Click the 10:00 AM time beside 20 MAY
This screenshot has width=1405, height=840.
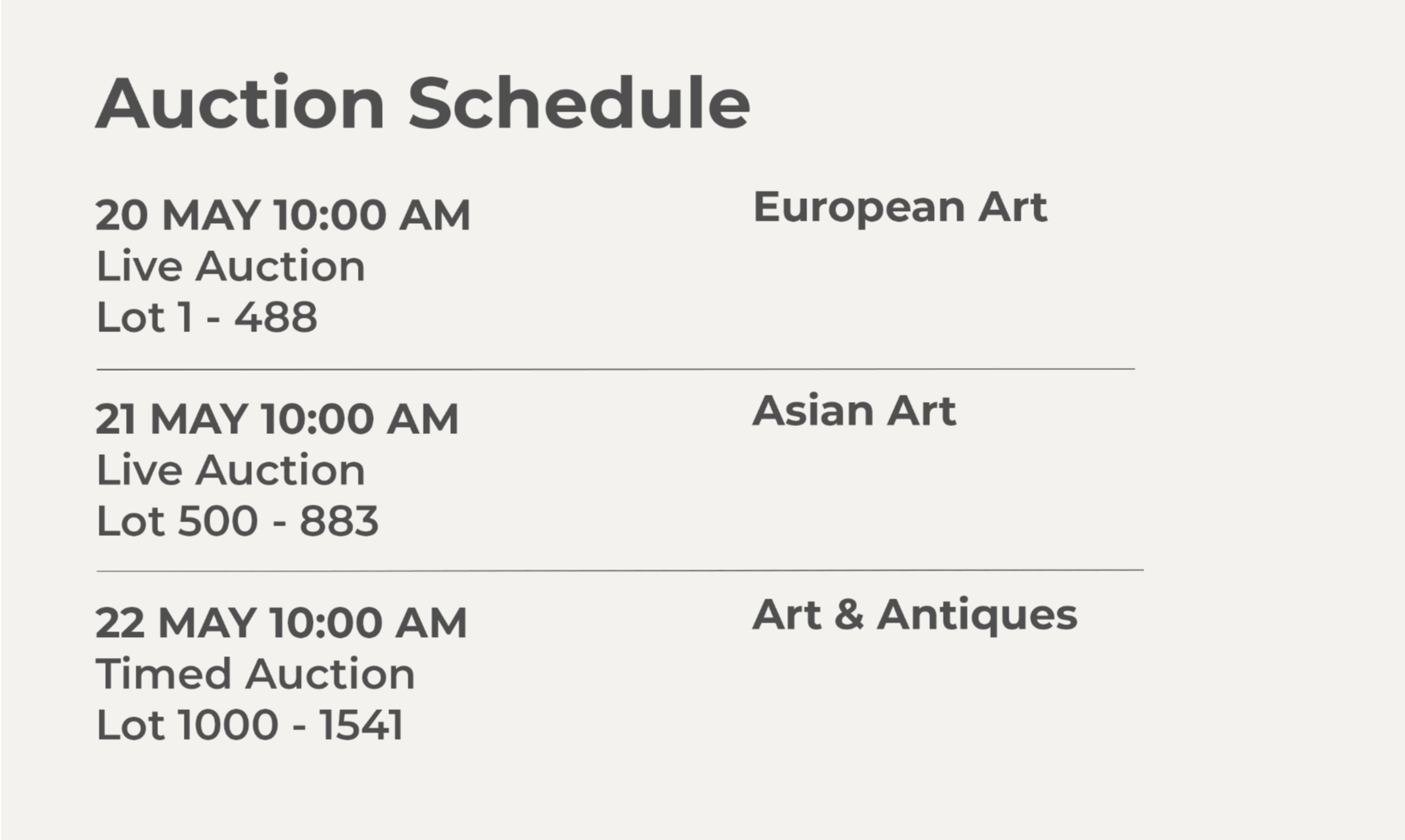click(x=372, y=215)
